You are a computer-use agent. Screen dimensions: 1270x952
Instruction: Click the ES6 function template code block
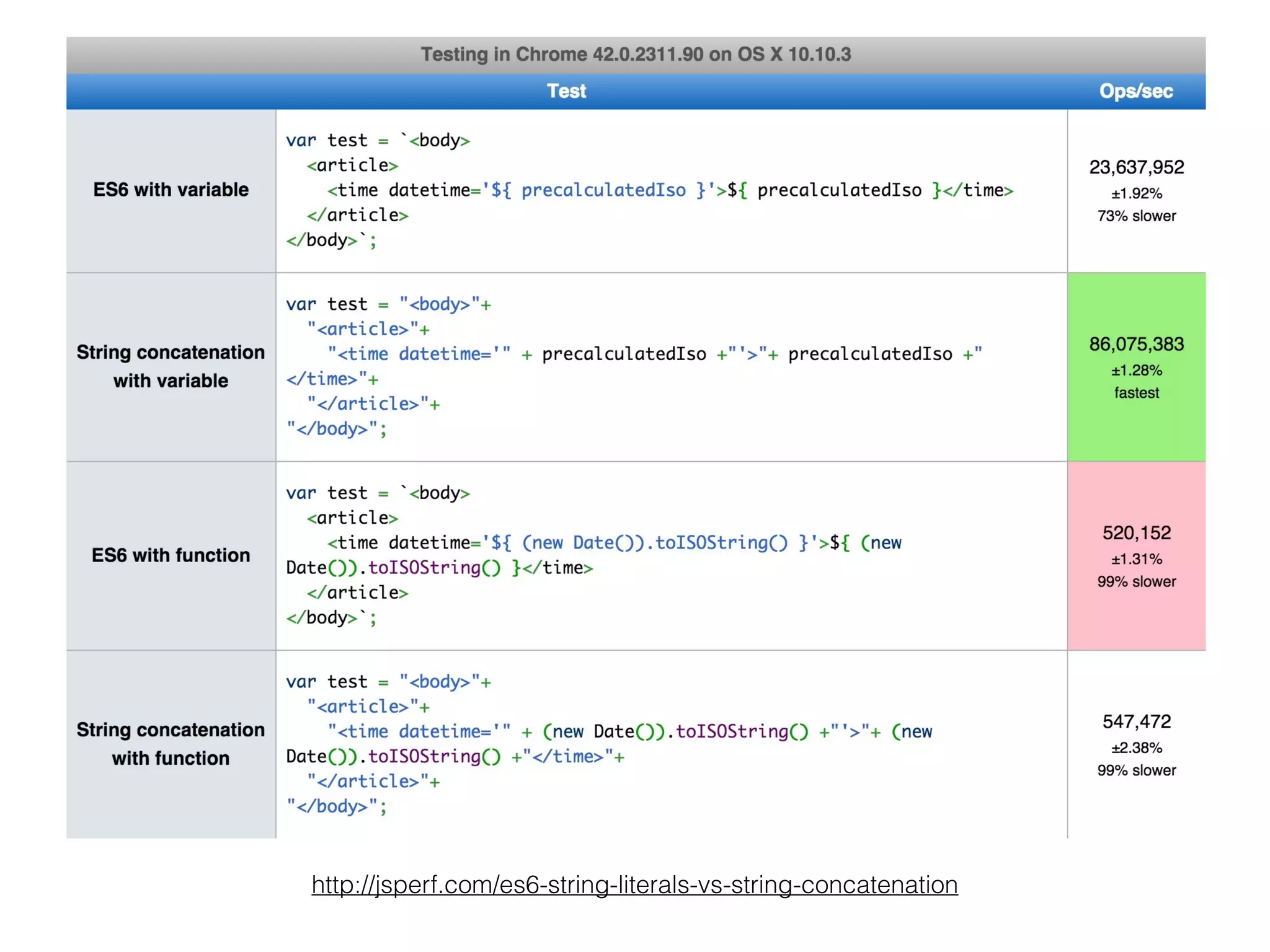coord(593,555)
